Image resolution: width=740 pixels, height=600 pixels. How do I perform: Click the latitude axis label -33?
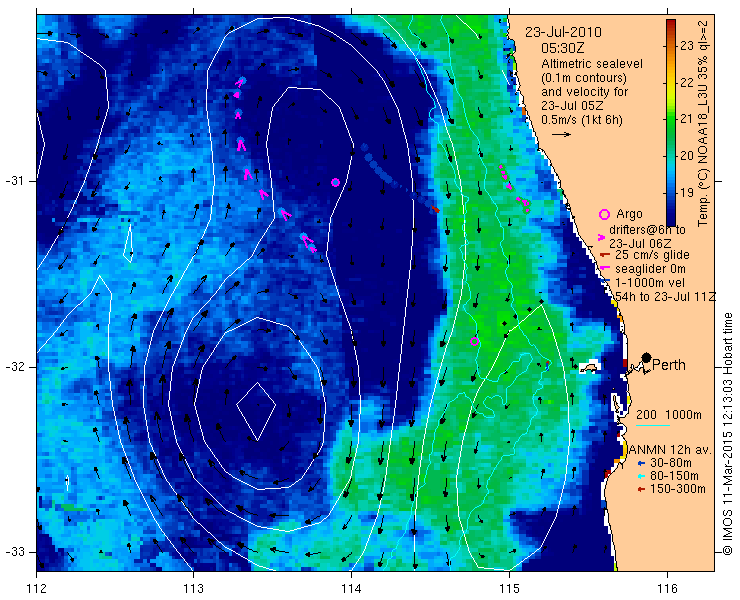pyautogui.click(x=14, y=552)
